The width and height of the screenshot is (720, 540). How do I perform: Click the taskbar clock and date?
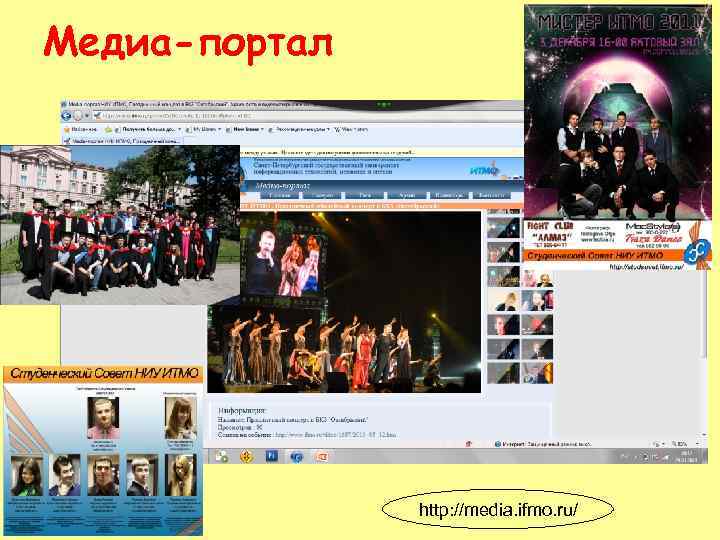point(686,456)
